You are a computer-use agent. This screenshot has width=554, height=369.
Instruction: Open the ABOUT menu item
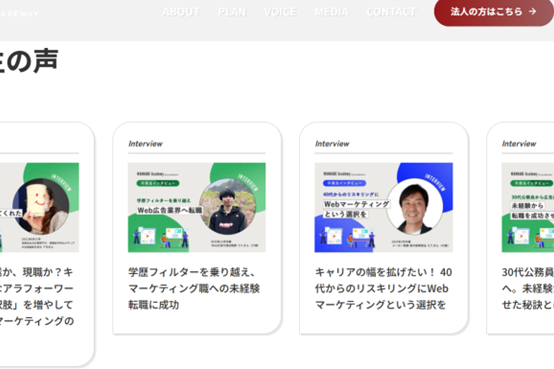(x=181, y=12)
